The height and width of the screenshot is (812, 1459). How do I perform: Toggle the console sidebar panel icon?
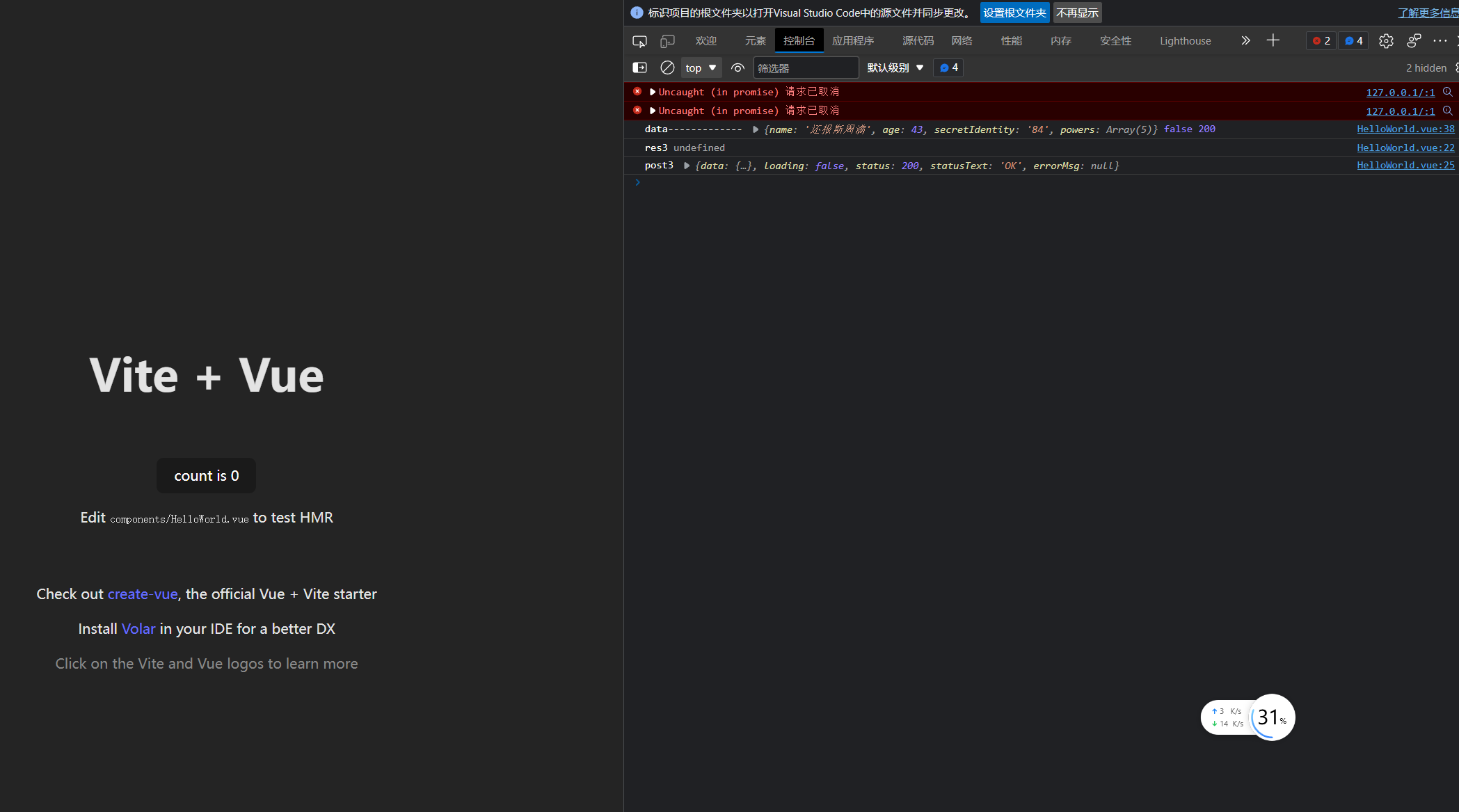pos(639,67)
